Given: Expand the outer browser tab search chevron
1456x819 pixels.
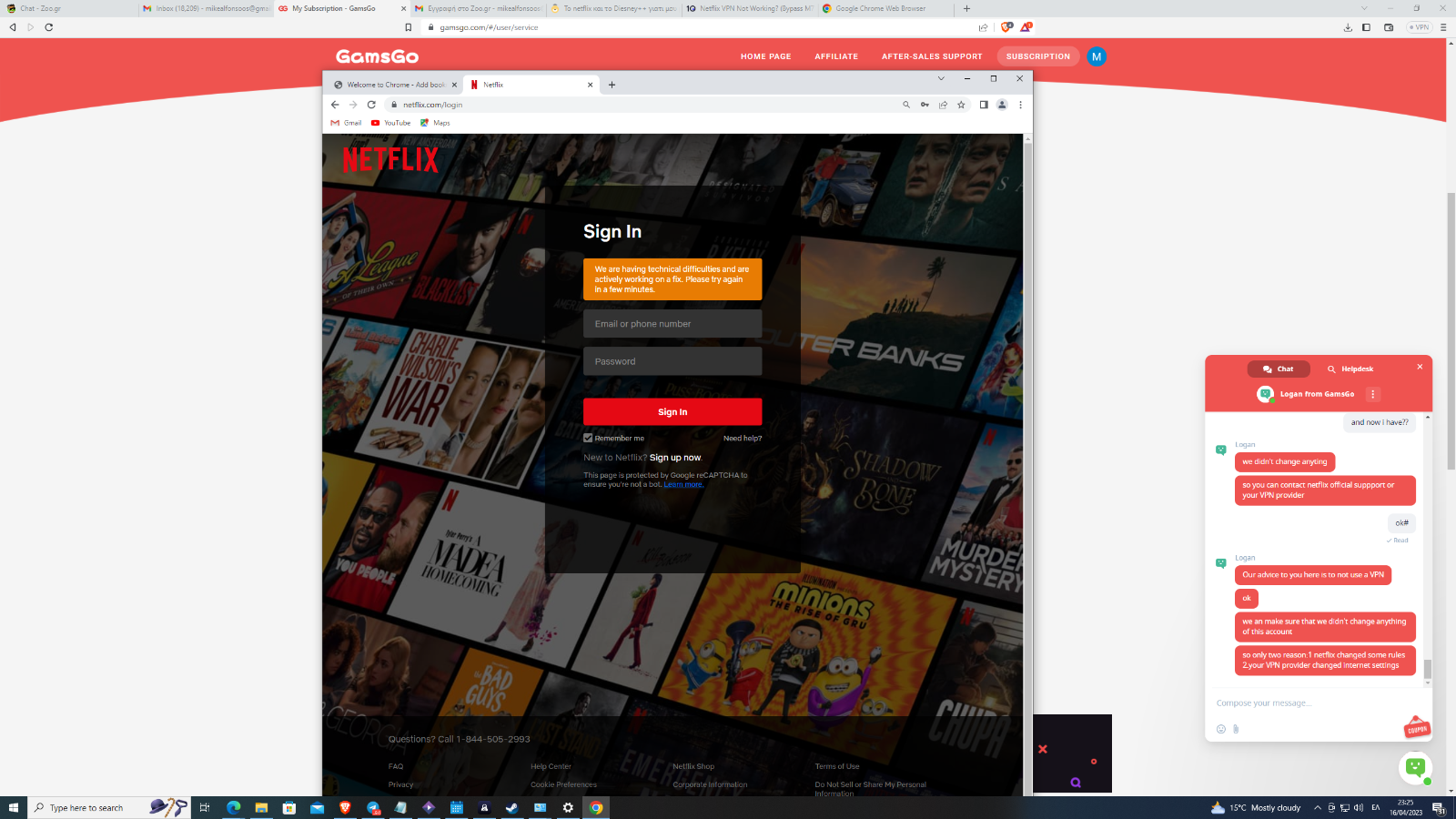Looking at the screenshot, I should click(1364, 8).
